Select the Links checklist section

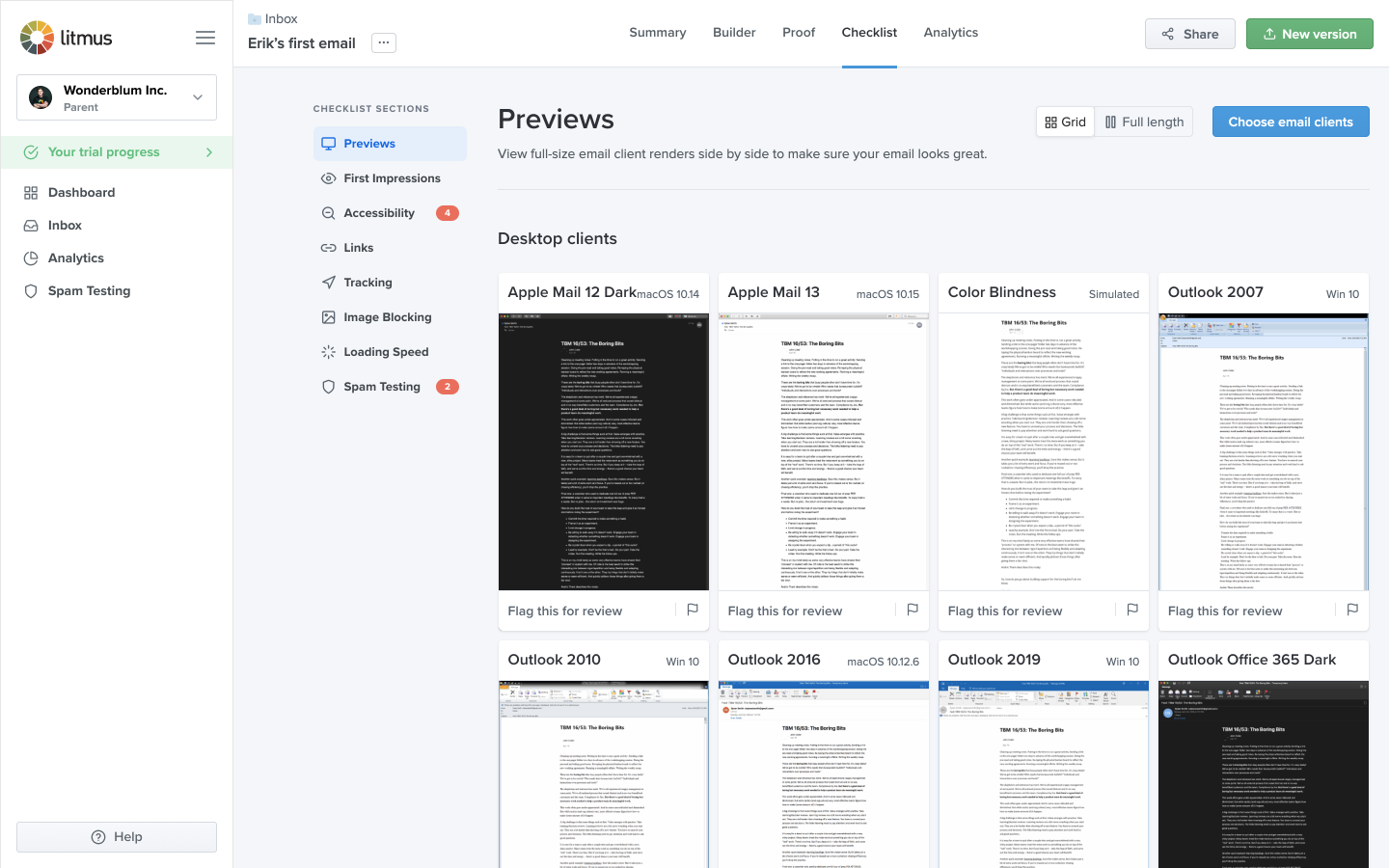(x=390, y=248)
